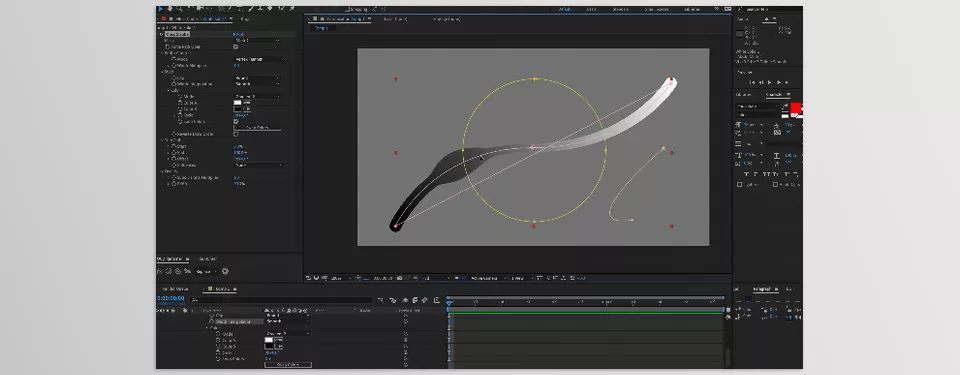Image resolution: width=960 pixels, height=375 pixels.
Task: Open Round dropdown in Effect Controls
Action: tap(257, 78)
